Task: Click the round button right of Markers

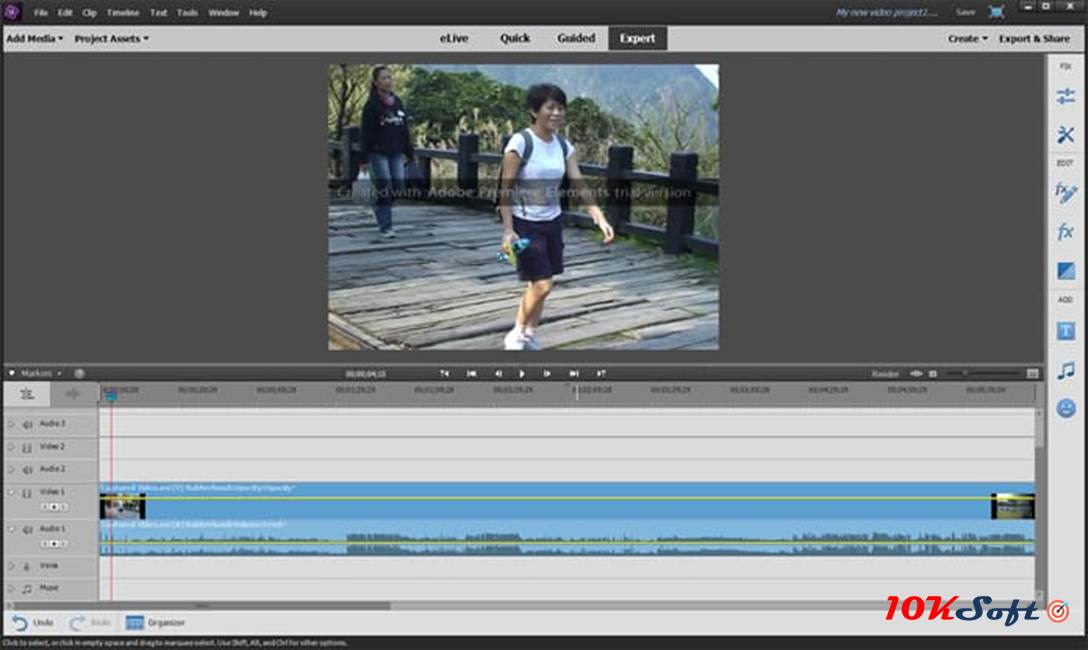Action: (x=79, y=373)
